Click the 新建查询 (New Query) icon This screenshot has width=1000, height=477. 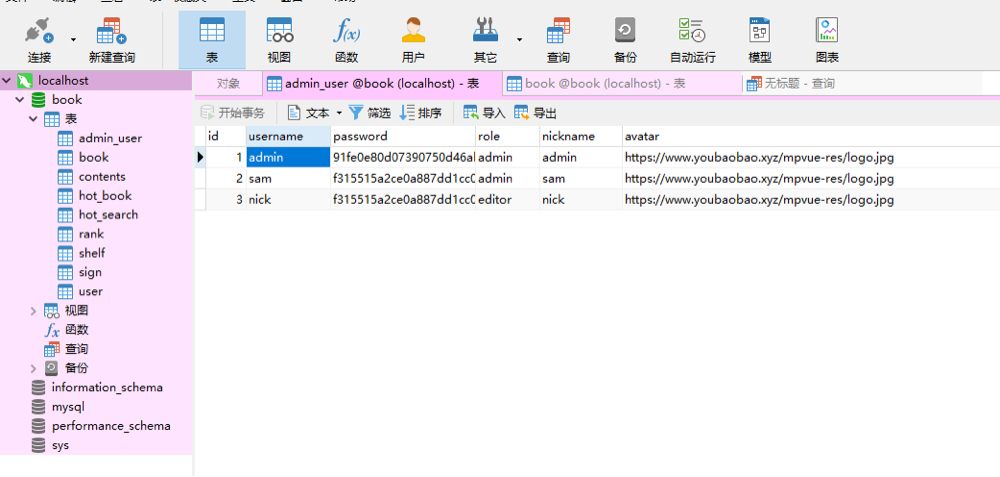click(112, 40)
